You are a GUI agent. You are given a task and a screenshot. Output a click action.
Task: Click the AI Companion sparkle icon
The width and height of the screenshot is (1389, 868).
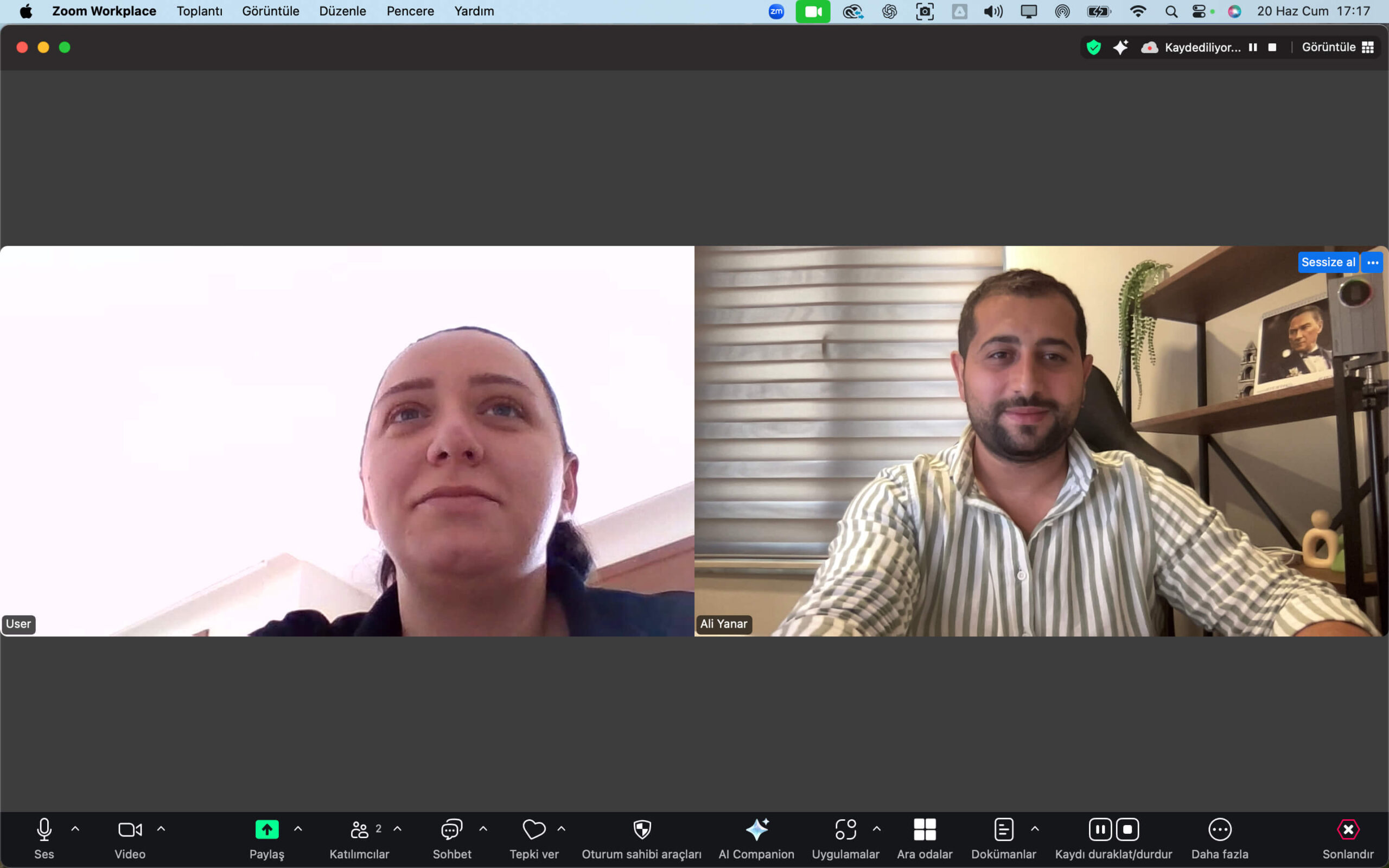point(756,829)
